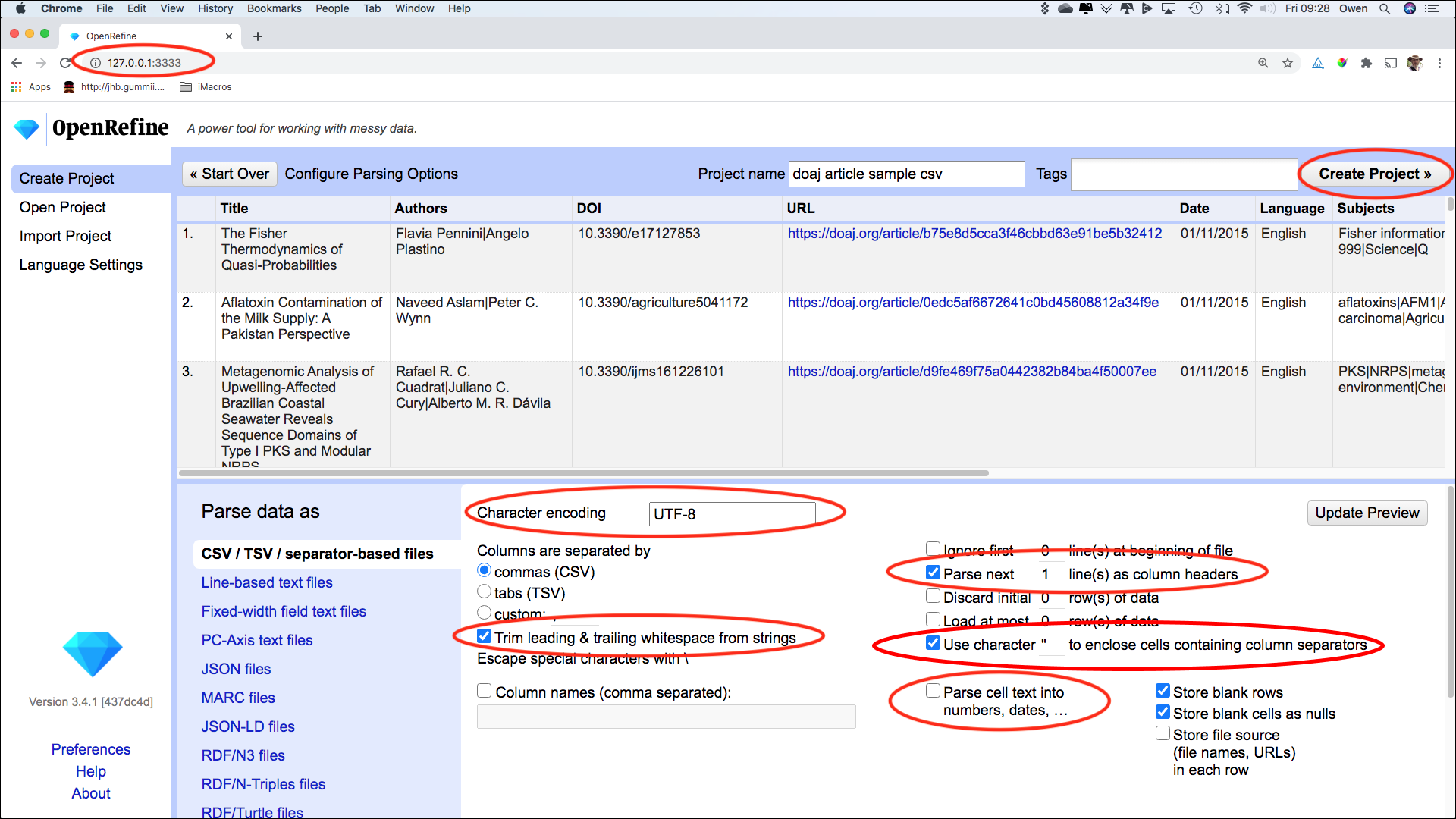Toggle Trim leading and trailing whitespace checkbox
1456x819 pixels.
[484, 636]
